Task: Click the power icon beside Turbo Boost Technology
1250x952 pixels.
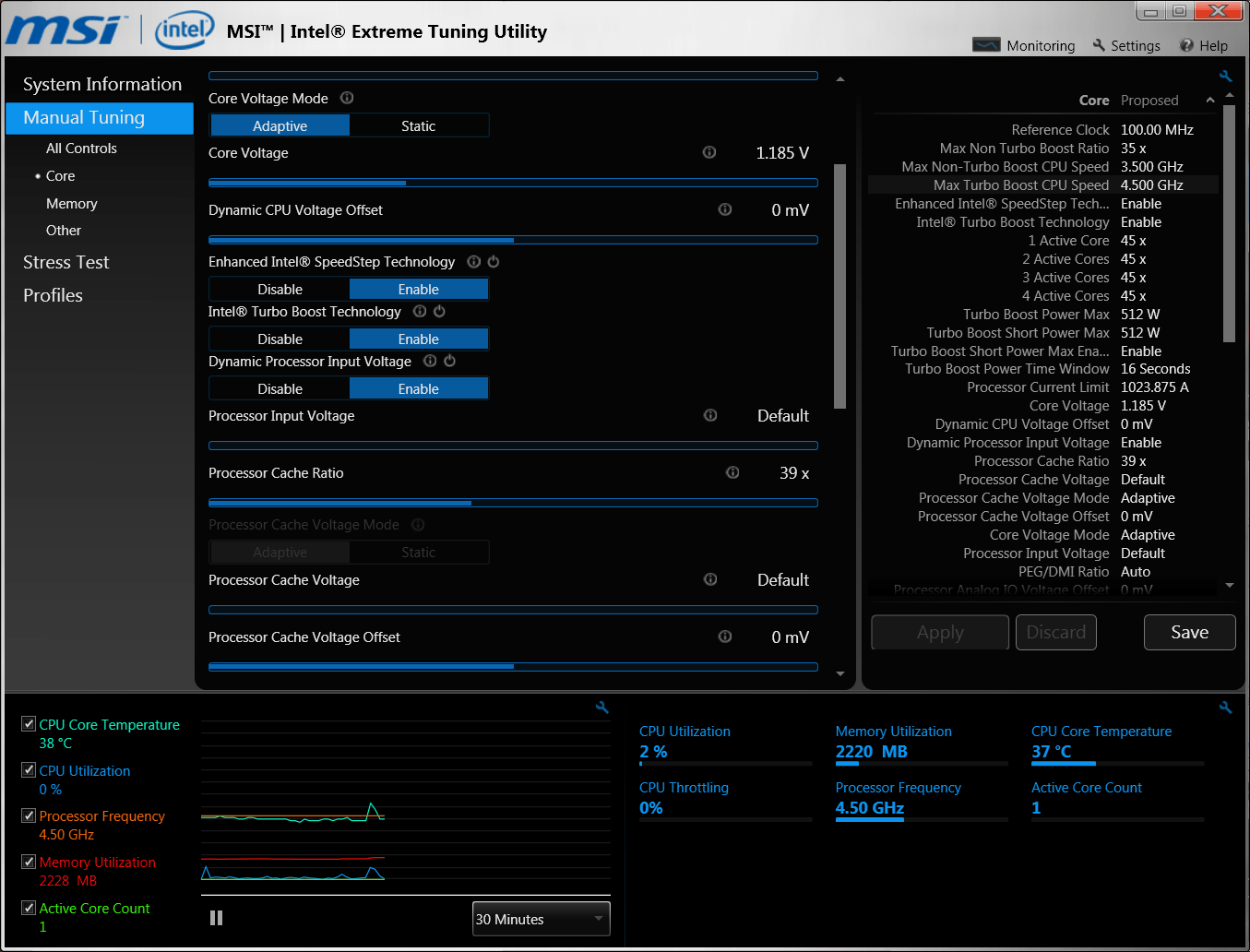Action: pyautogui.click(x=439, y=312)
